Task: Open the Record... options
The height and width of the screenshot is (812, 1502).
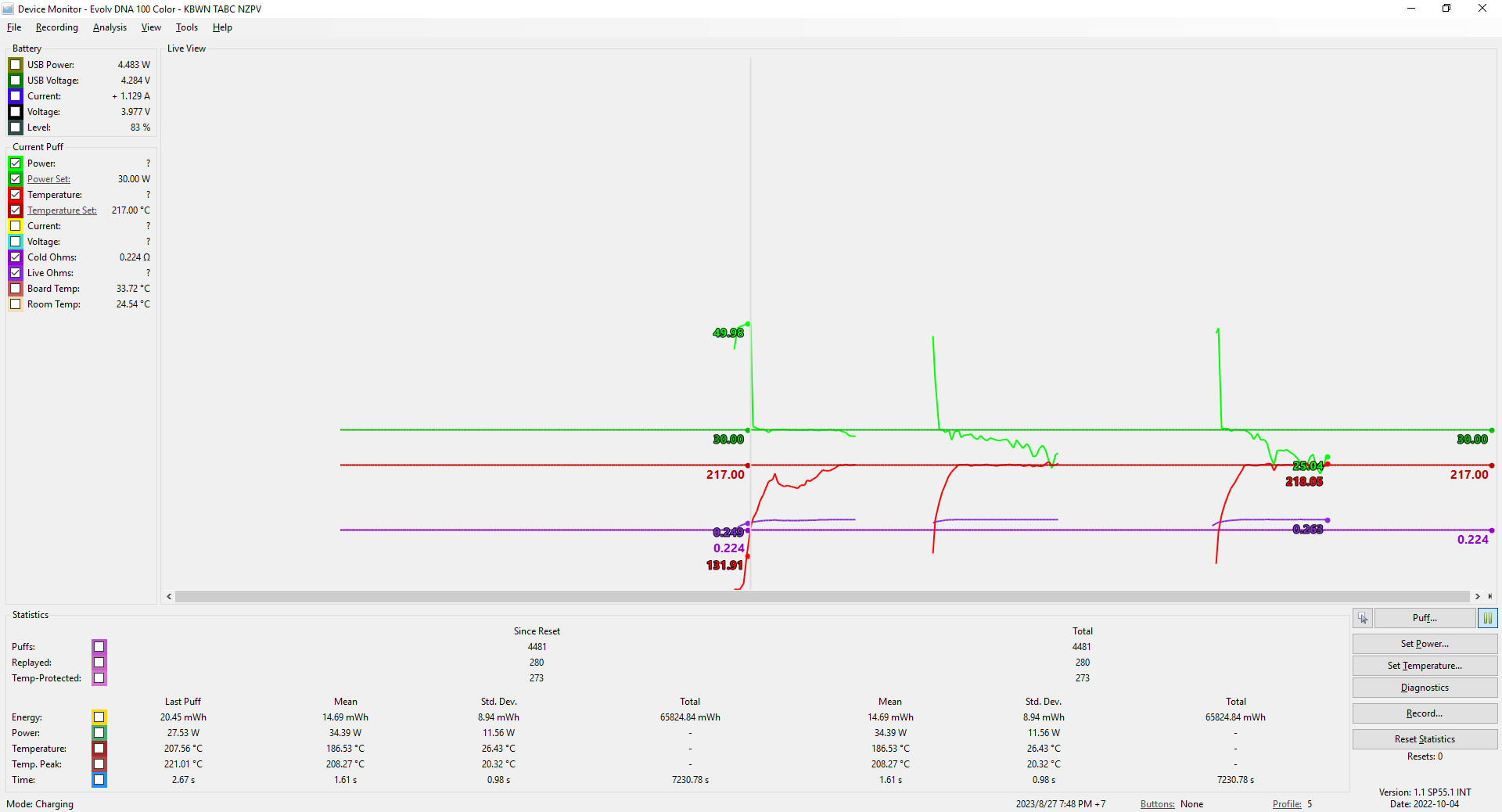Action: tap(1424, 713)
